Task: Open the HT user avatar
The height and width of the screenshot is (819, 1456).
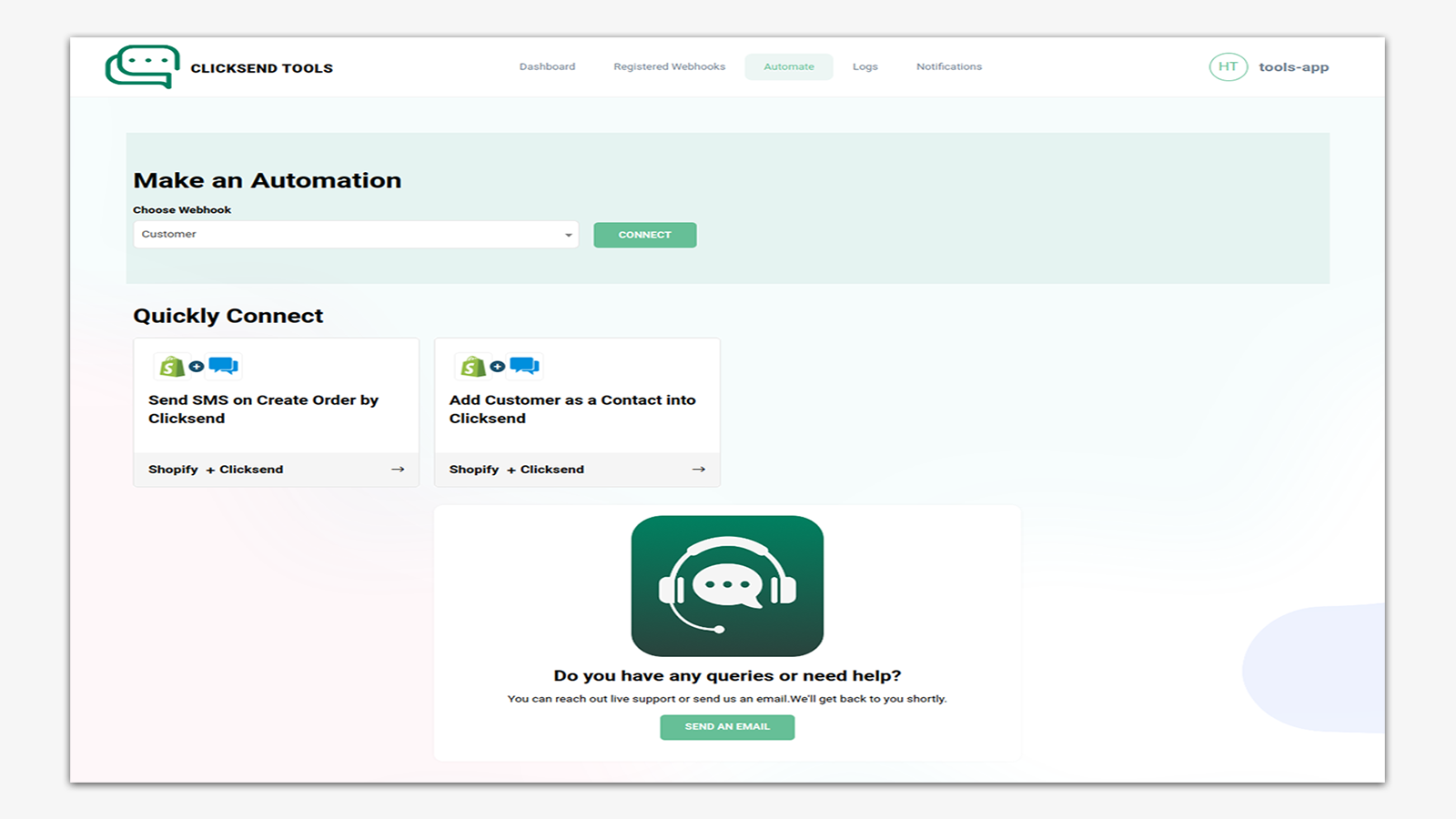Action: (x=1228, y=66)
